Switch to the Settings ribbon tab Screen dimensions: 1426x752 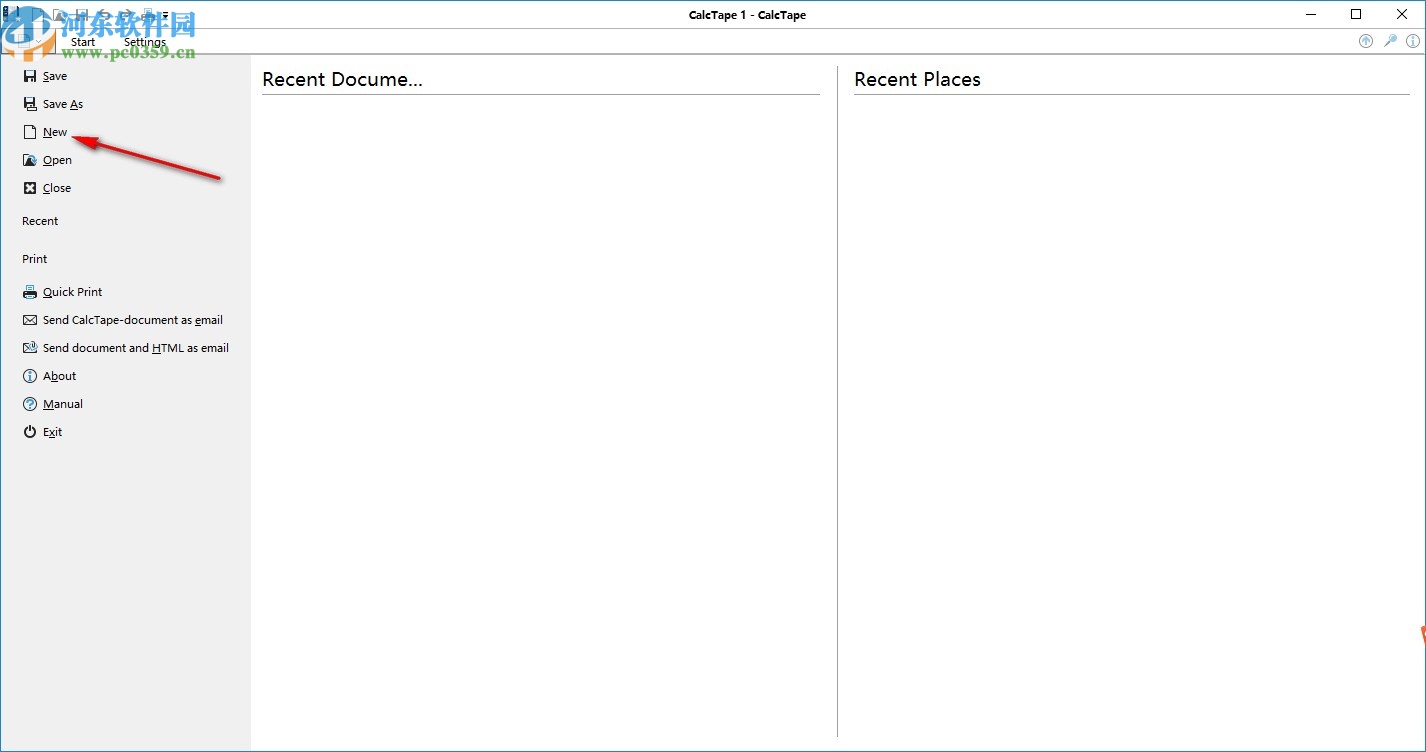[x=145, y=42]
